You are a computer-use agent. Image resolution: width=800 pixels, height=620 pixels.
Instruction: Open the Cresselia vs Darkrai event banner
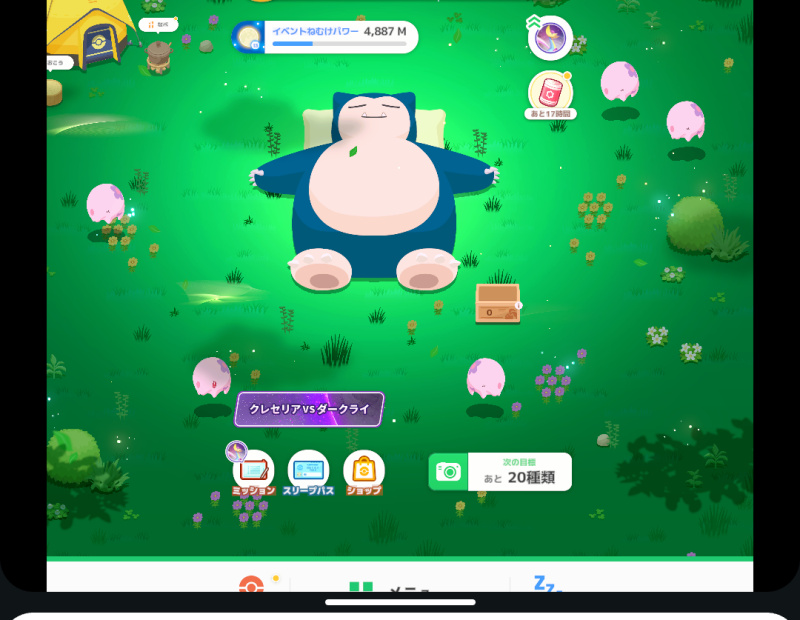coord(309,409)
